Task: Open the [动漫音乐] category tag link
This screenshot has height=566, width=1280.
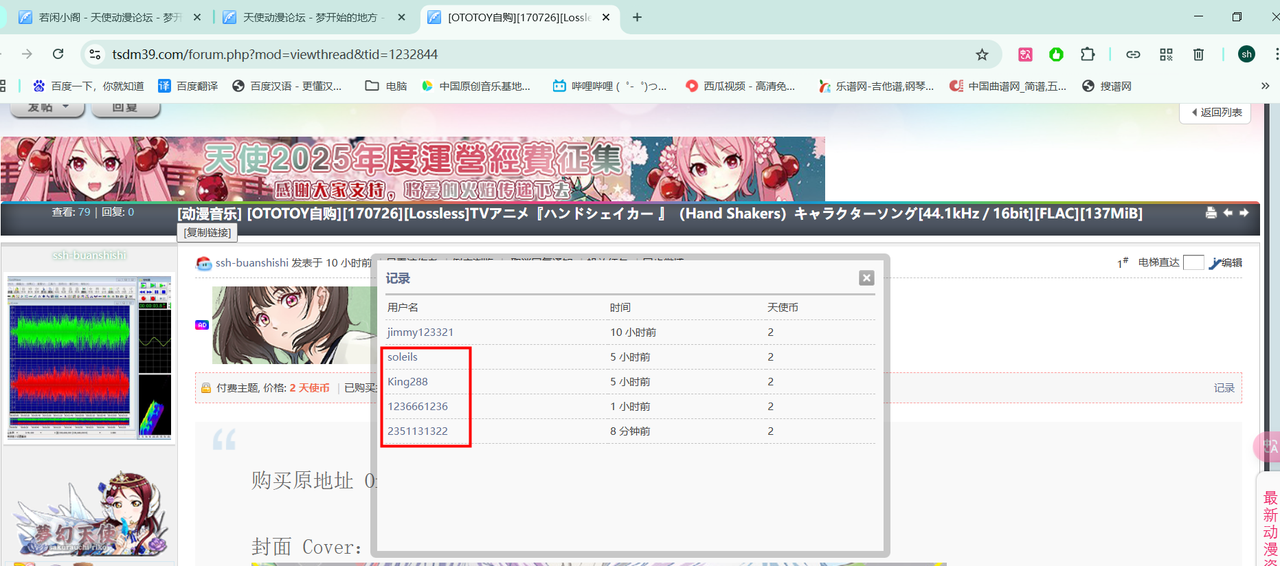Action: tap(210, 213)
